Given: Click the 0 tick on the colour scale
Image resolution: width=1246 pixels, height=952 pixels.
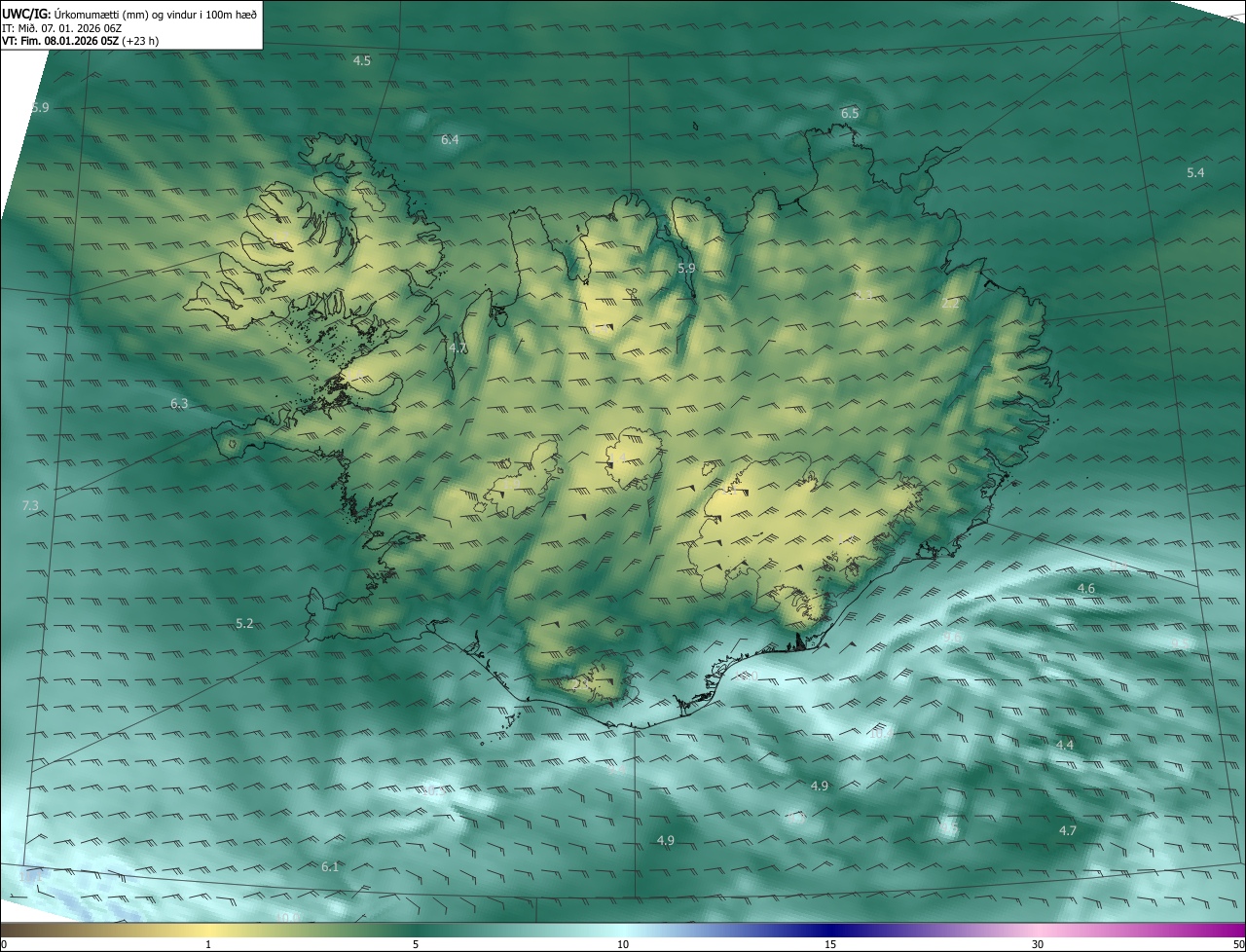Looking at the screenshot, I should [4, 944].
